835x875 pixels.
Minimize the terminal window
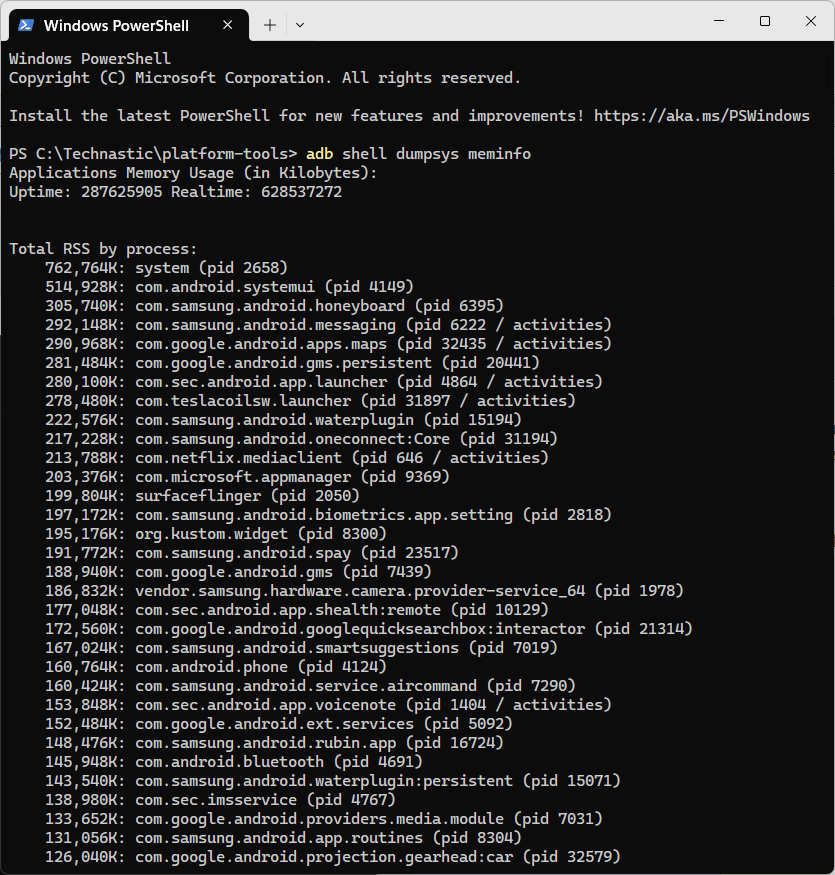tap(719, 21)
